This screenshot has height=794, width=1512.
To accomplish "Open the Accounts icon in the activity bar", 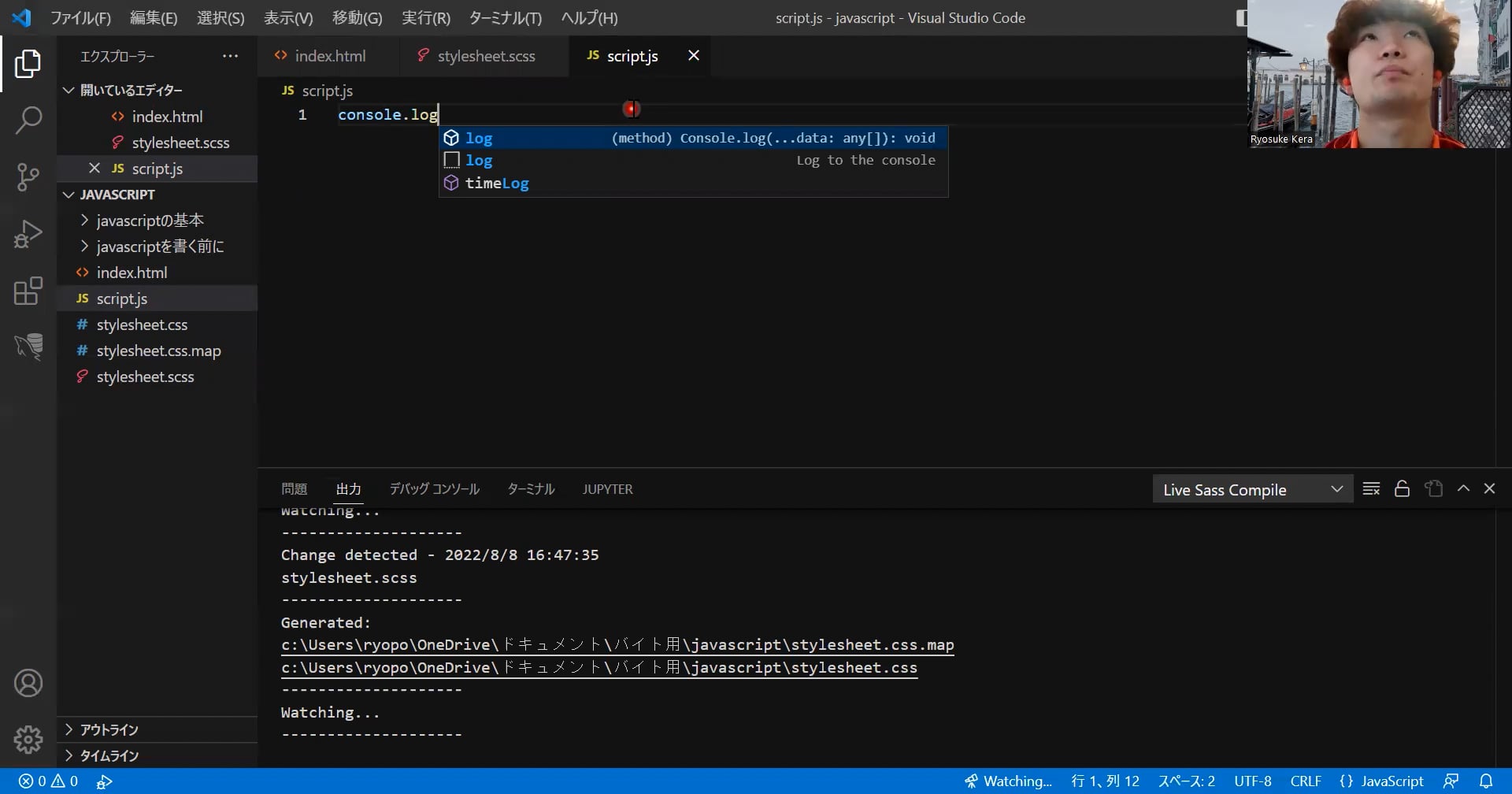I will coord(28,682).
